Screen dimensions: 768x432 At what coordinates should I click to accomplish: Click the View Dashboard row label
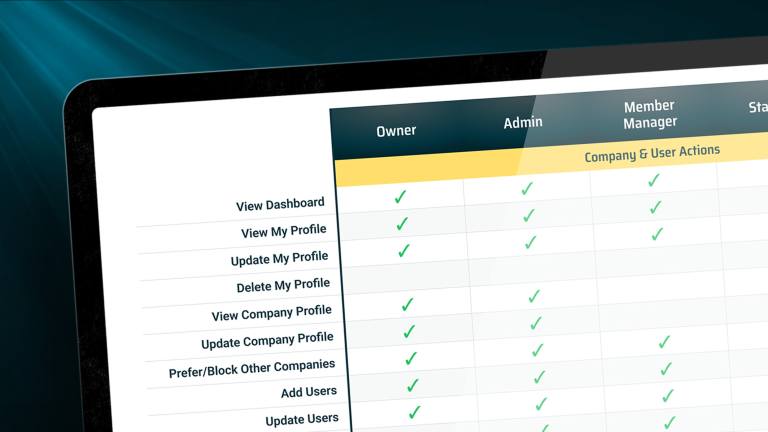point(280,205)
